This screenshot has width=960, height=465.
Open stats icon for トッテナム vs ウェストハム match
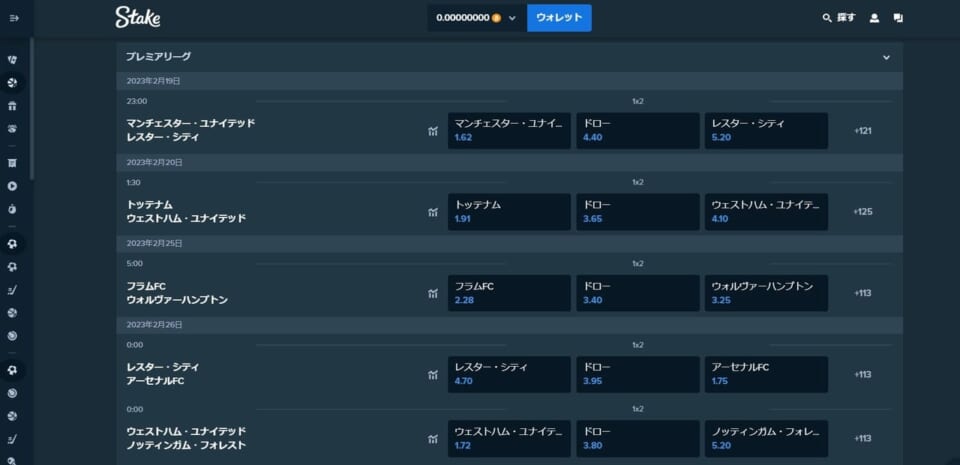433,212
